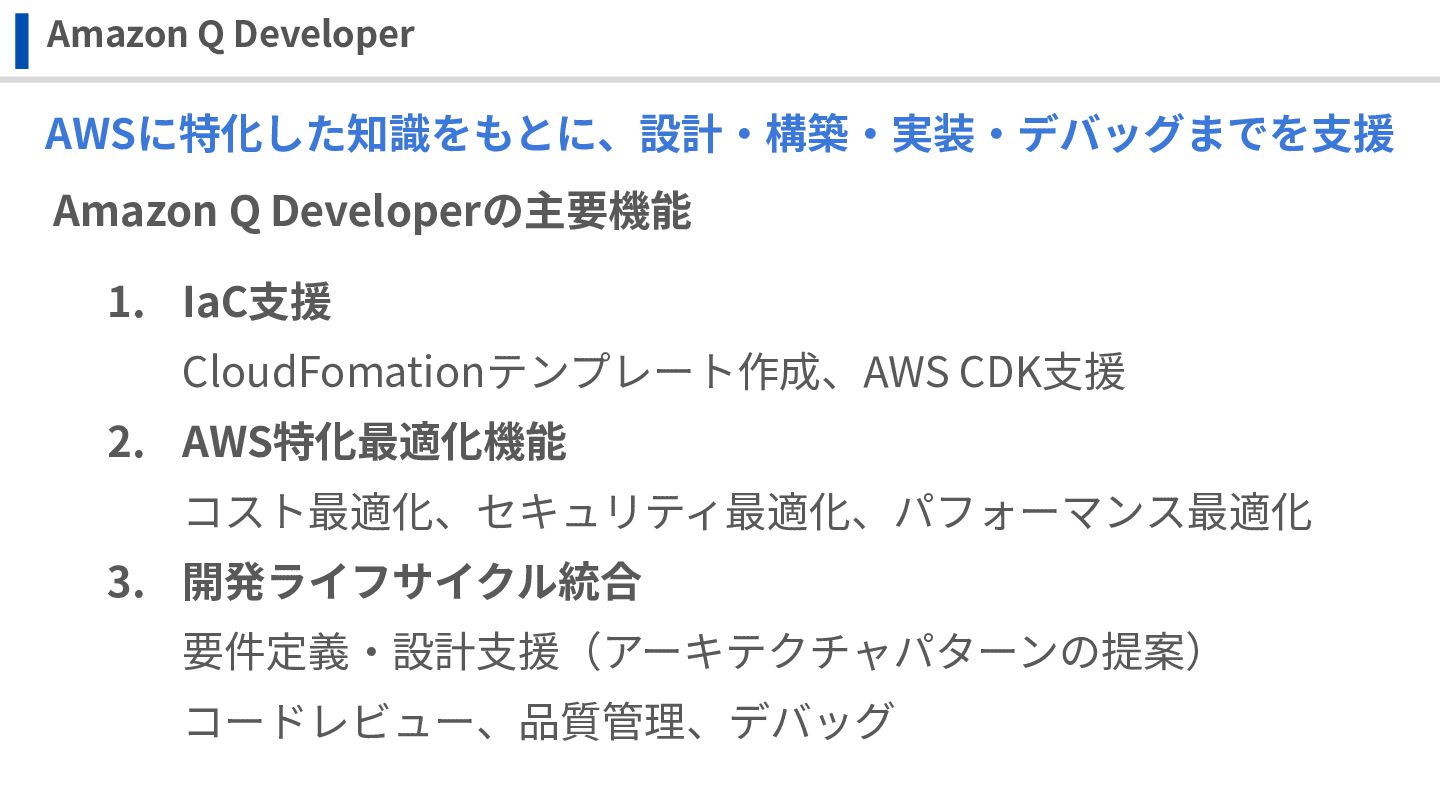Click the text "要件定義・設計支援"
The height and width of the screenshot is (810, 1440).
[371, 653]
